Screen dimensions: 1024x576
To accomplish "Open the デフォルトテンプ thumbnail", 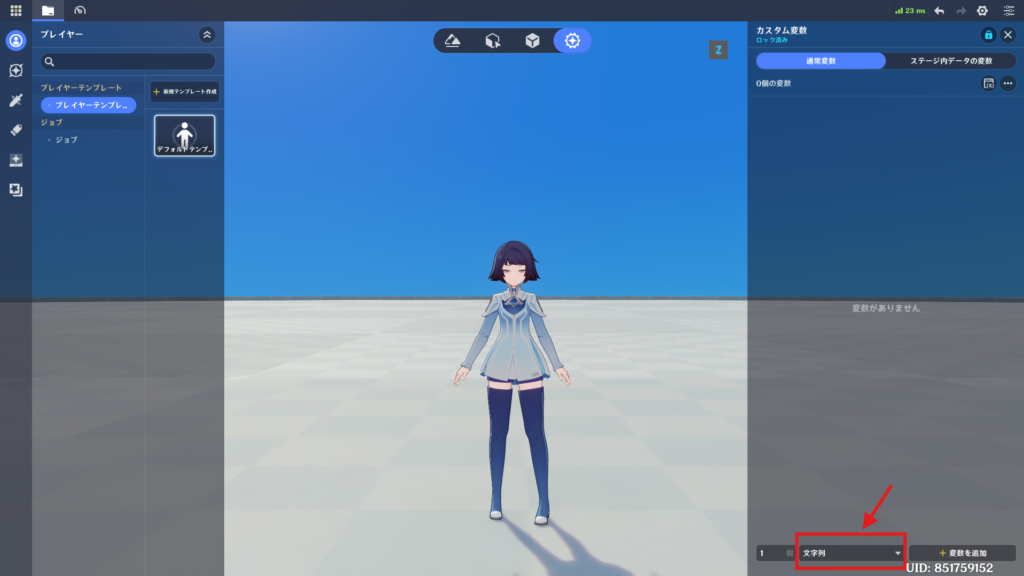I will point(185,136).
